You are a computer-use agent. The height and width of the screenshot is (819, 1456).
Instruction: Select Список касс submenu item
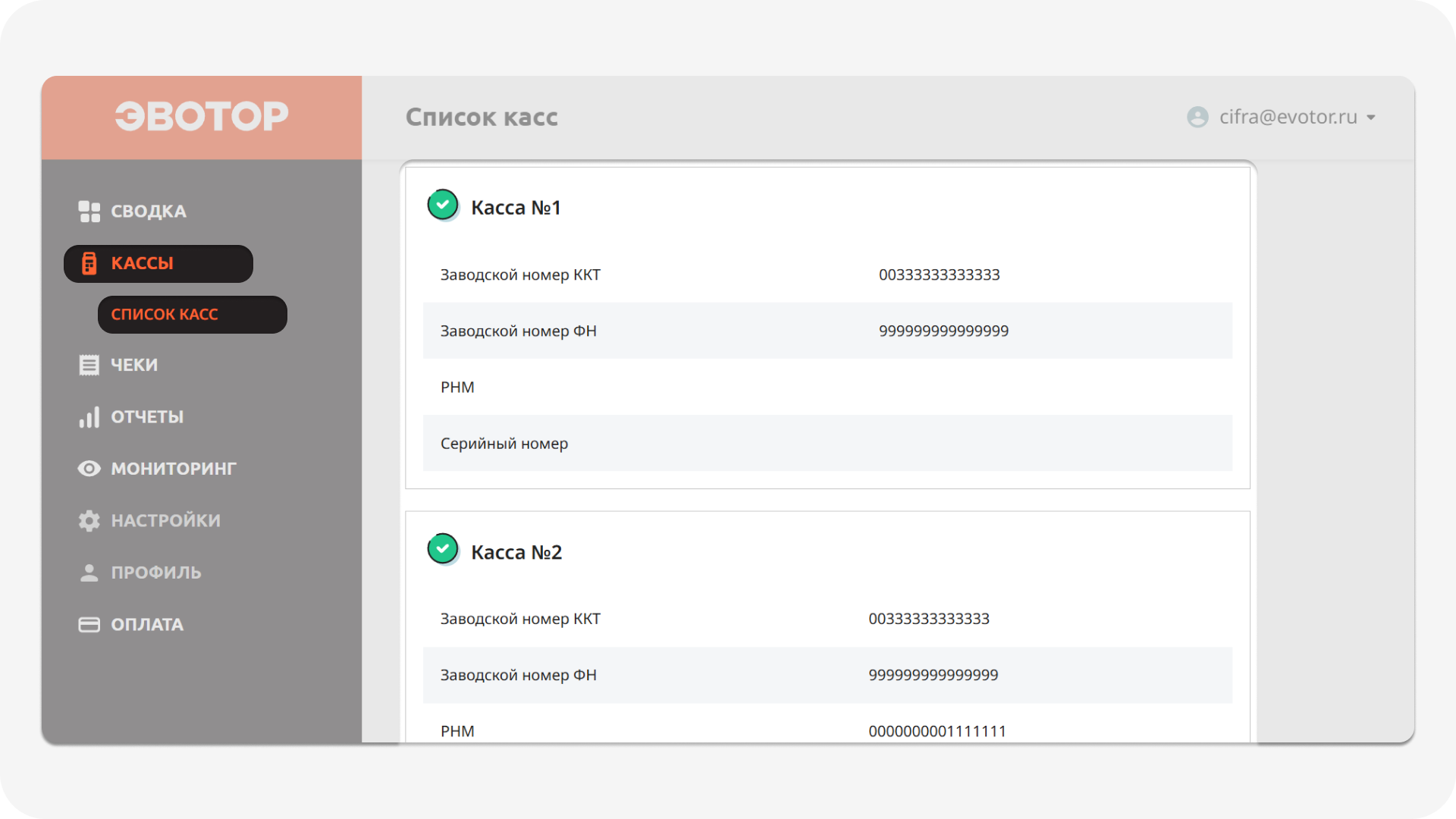[165, 314]
